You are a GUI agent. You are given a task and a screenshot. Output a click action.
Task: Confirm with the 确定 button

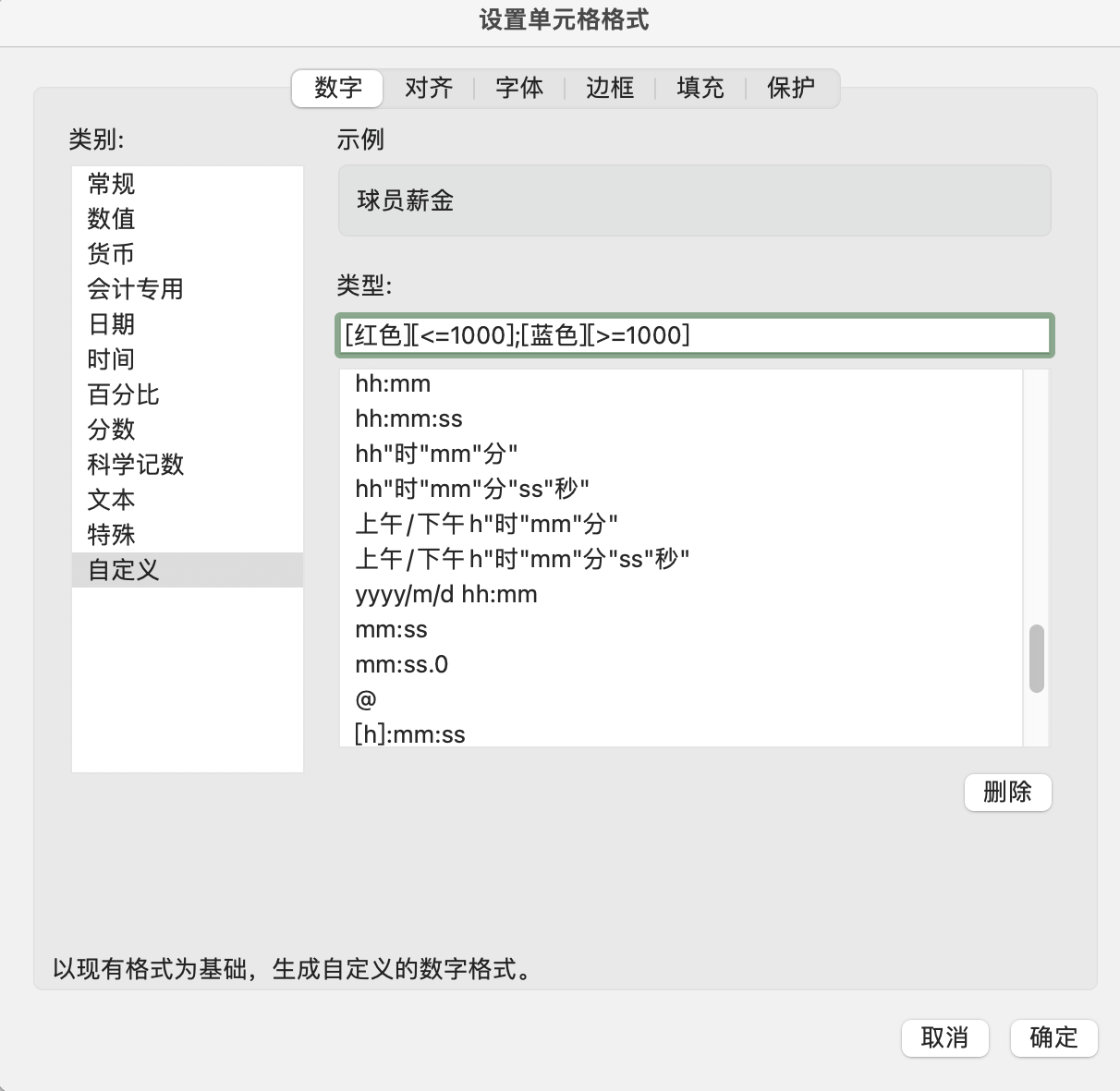tap(1054, 1038)
